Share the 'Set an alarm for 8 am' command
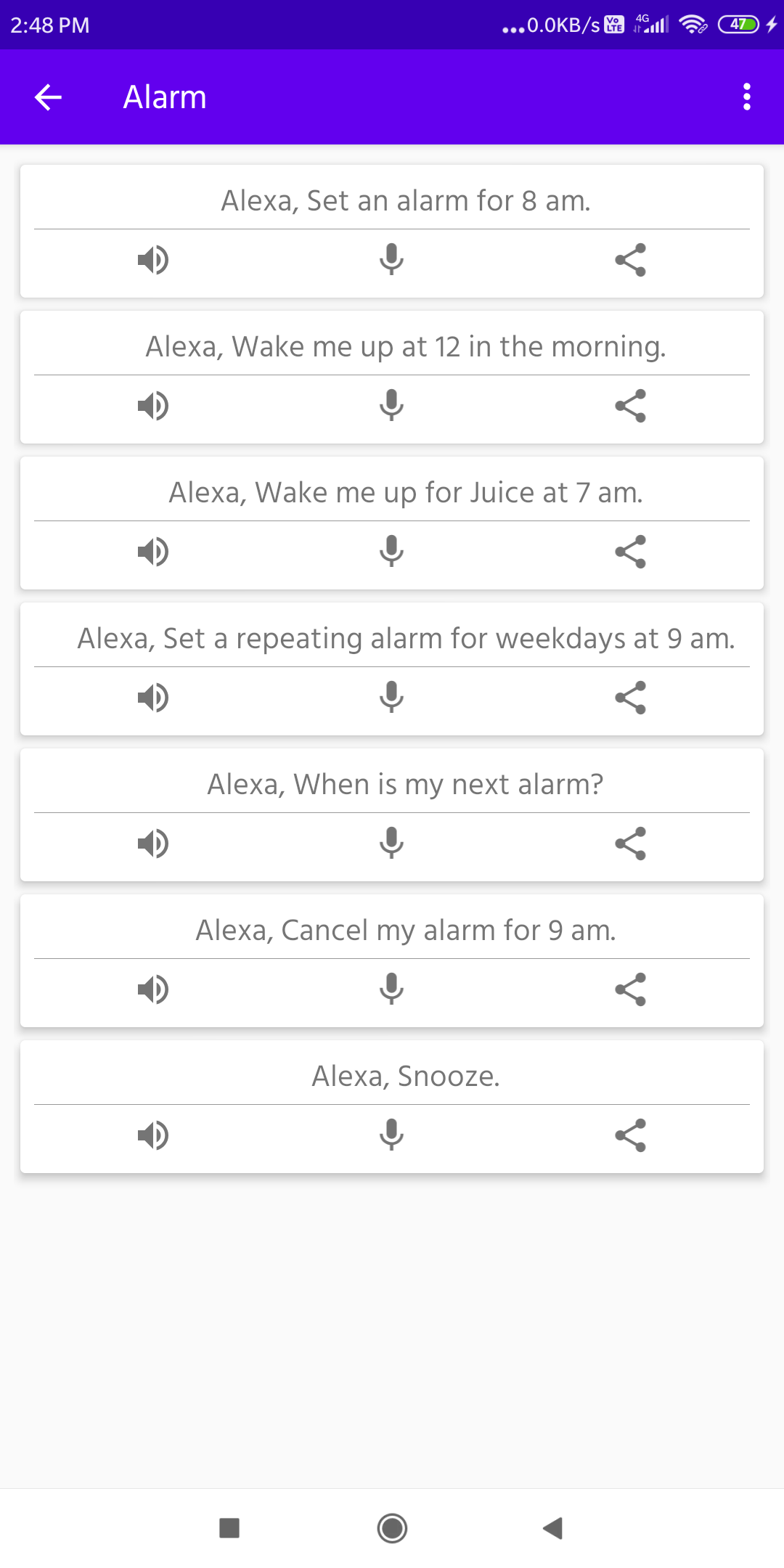The image size is (784, 1568). coord(630,260)
